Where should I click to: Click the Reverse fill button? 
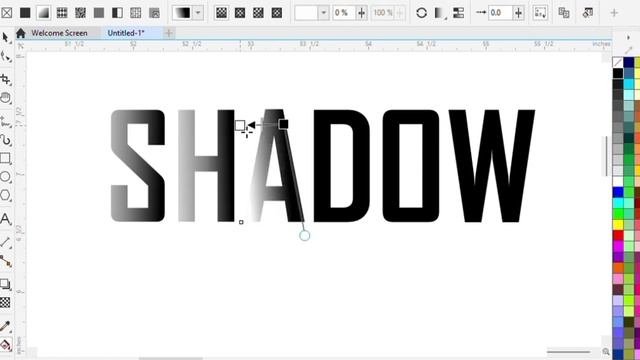pyautogui.click(x=422, y=13)
